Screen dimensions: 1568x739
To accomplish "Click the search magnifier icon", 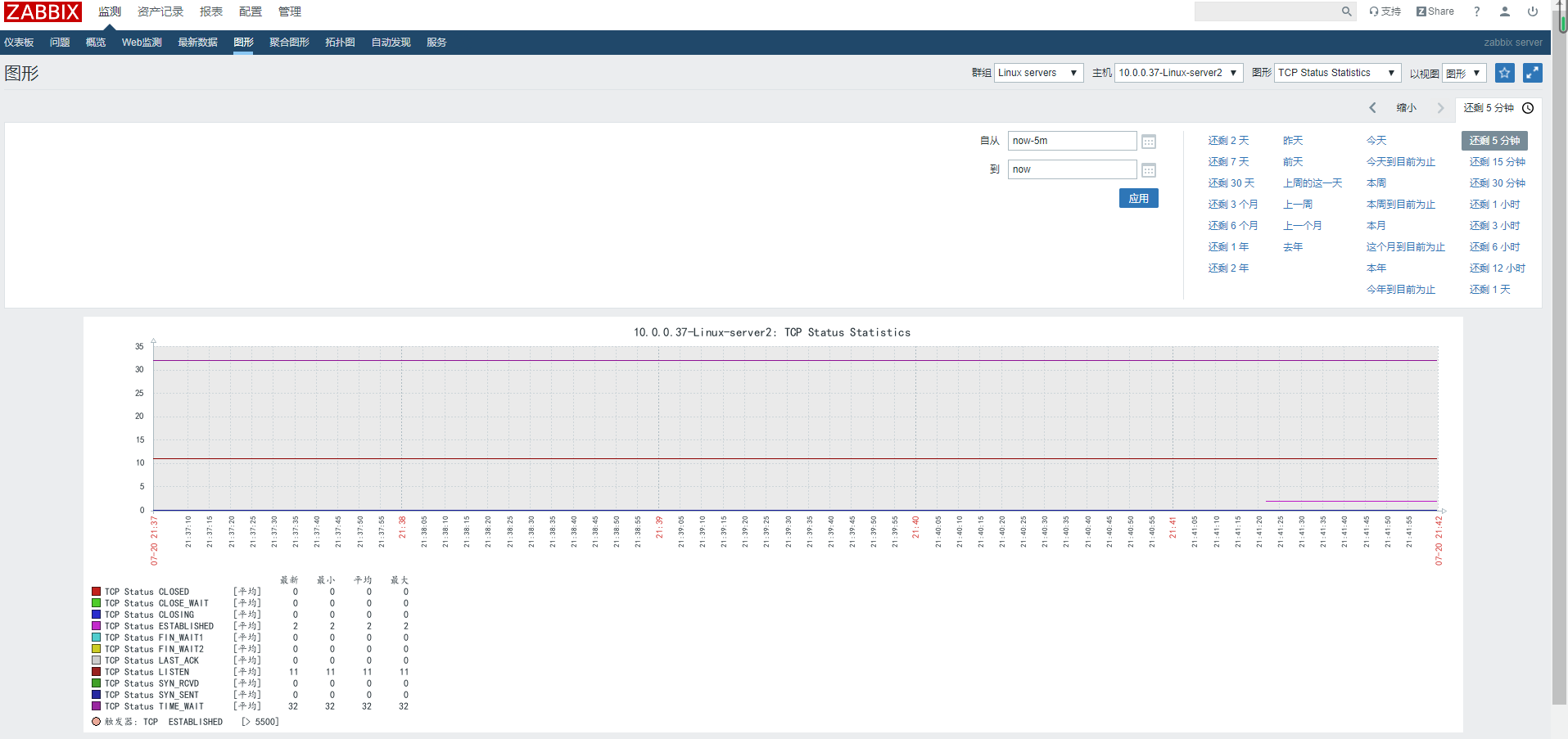I will click(x=1346, y=11).
